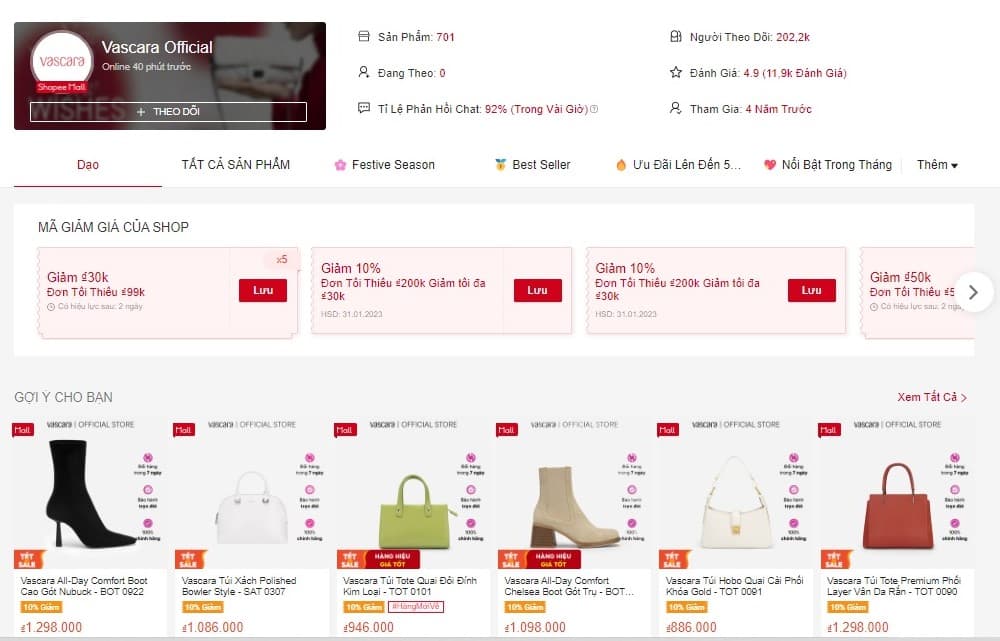Switch to the TẤT CẢ SẢN PHẨM tab
The height and width of the screenshot is (641, 1000).
pos(235,165)
